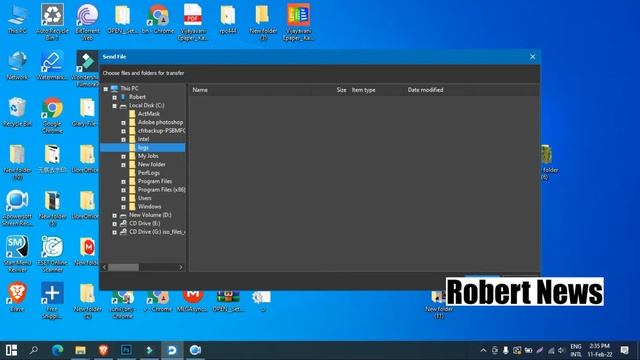Sort file list by Date modified column

[x=425, y=90]
